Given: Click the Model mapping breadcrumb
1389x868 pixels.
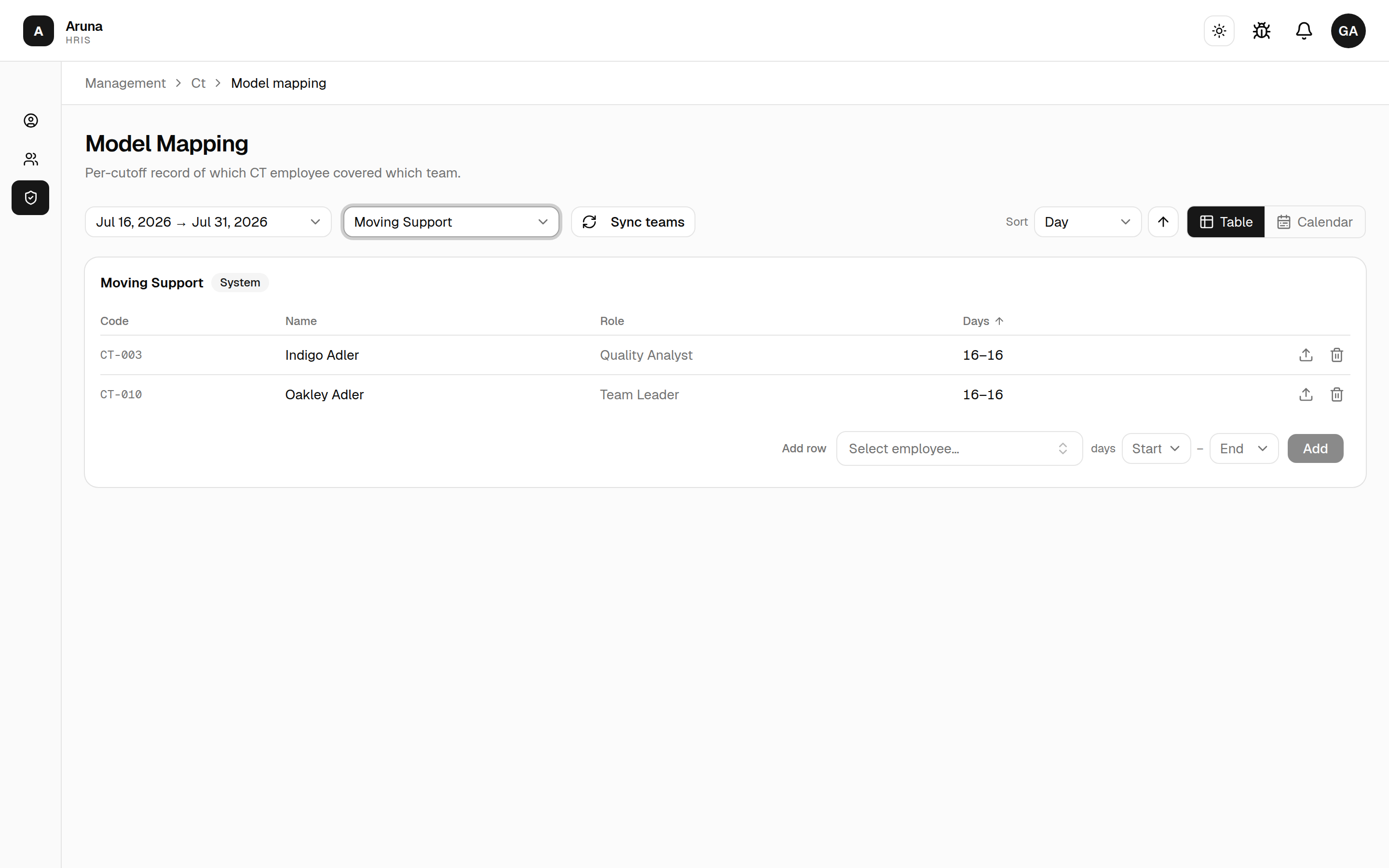Looking at the screenshot, I should [x=278, y=83].
